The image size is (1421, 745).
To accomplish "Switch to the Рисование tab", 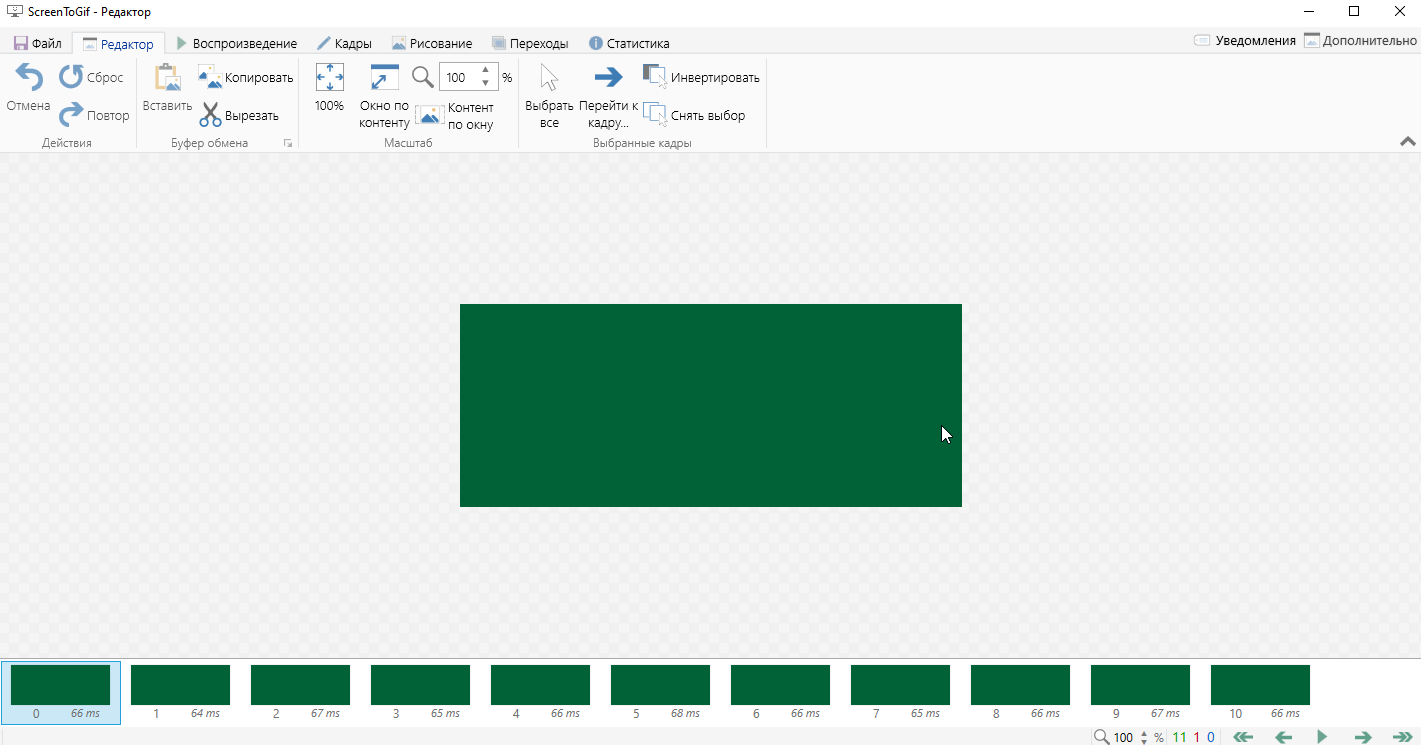I will tap(432, 43).
